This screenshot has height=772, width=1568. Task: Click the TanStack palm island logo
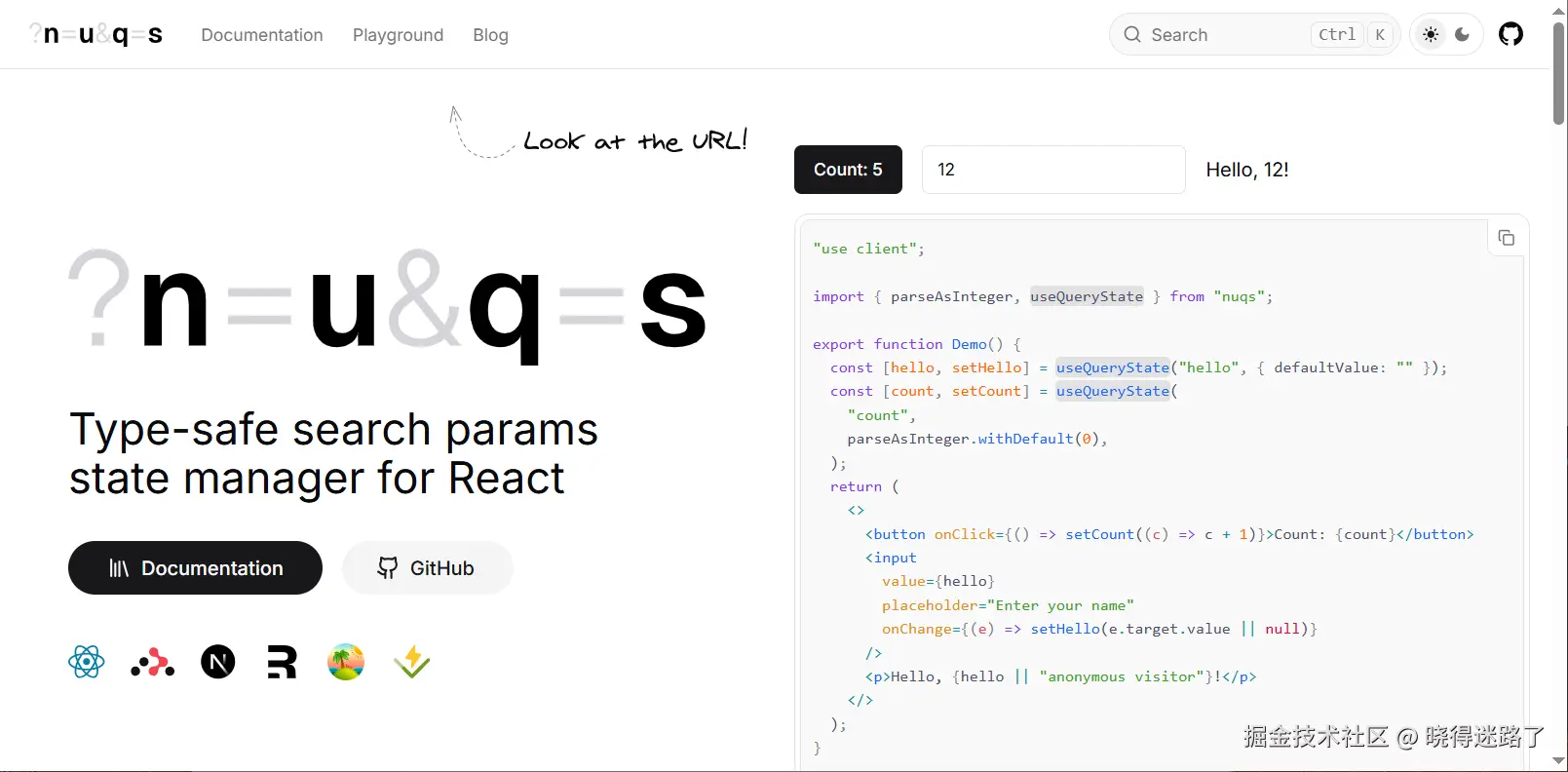coord(346,662)
